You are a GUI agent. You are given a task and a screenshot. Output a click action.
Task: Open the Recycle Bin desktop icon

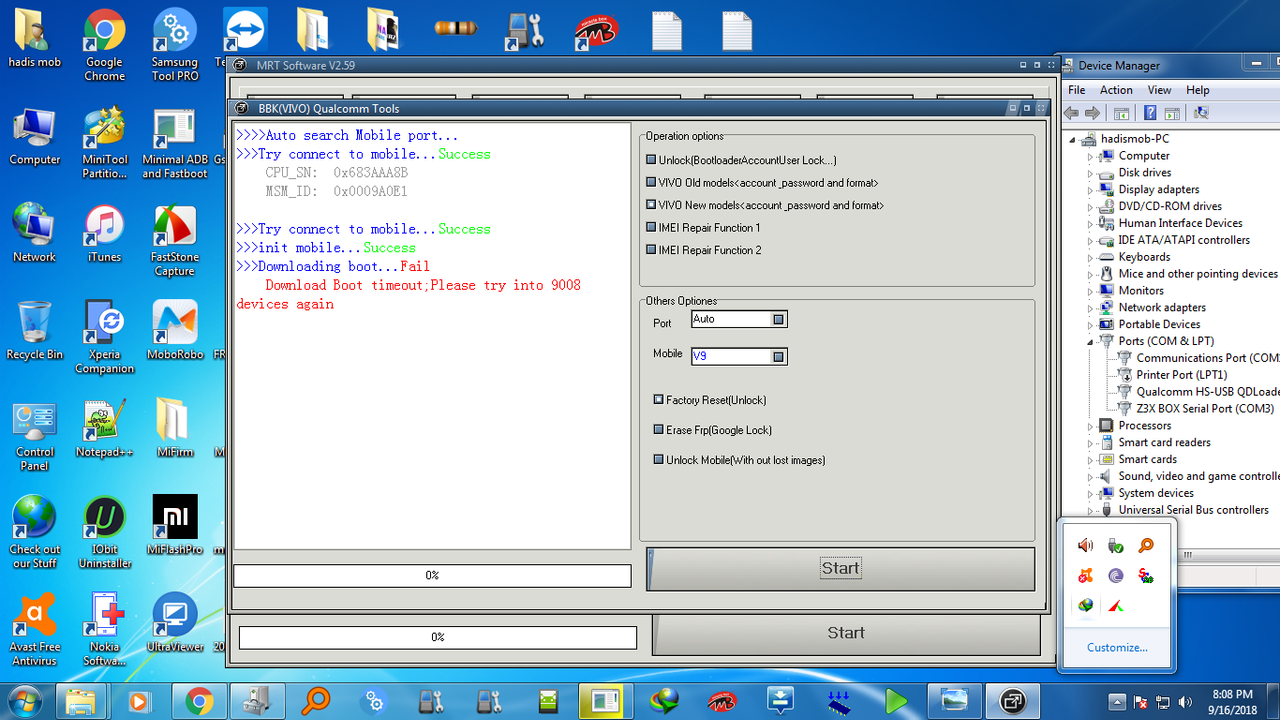(x=35, y=330)
